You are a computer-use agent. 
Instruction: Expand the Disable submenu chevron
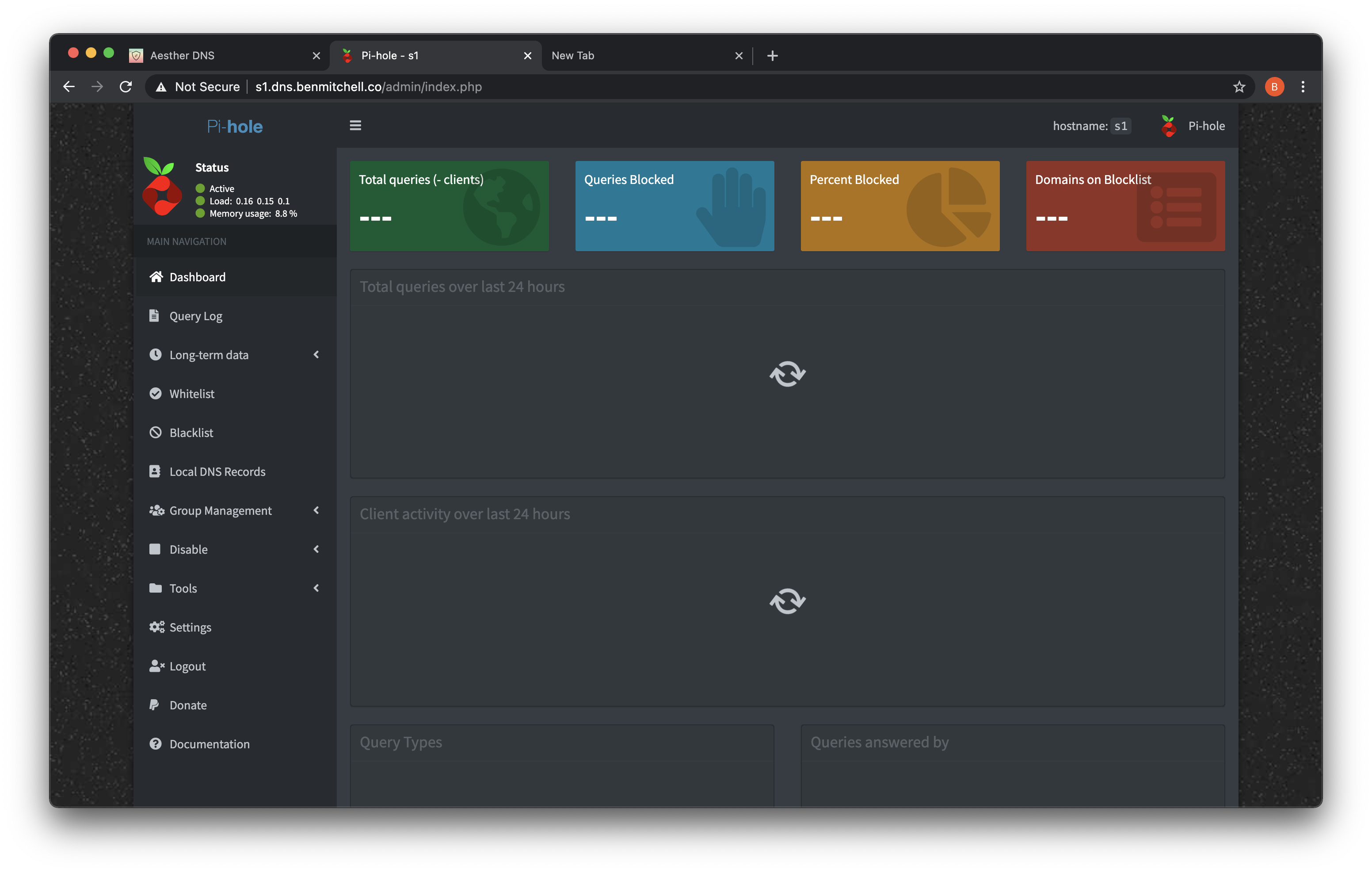pyautogui.click(x=316, y=549)
